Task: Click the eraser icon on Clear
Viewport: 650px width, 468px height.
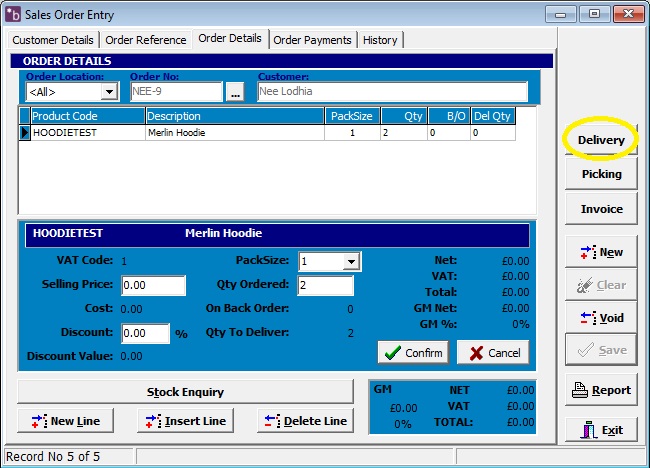Action: tap(585, 285)
